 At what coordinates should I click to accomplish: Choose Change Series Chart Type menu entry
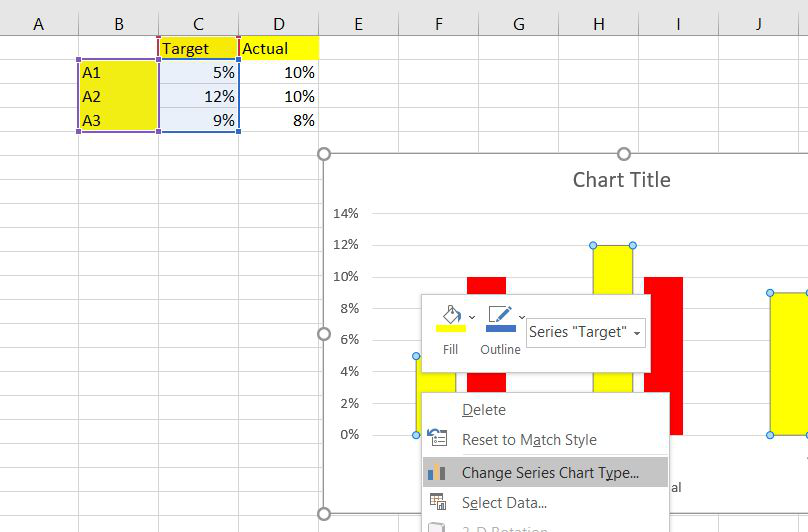tap(550, 473)
